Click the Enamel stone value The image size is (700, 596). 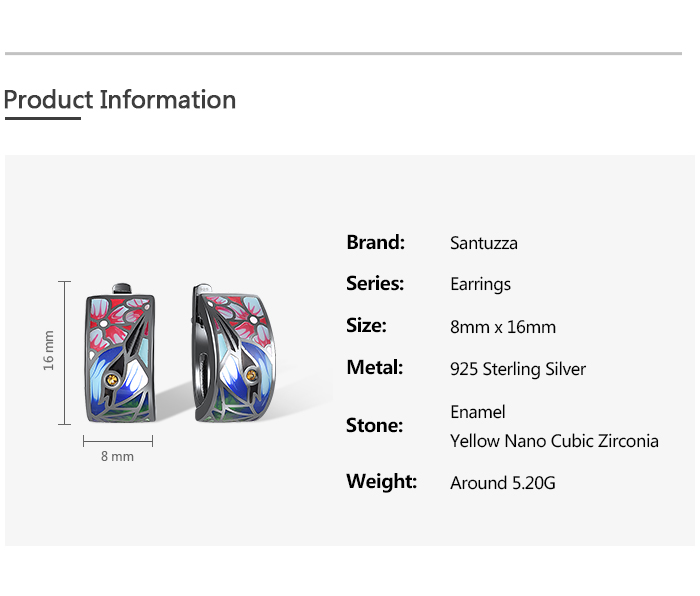pos(478,412)
